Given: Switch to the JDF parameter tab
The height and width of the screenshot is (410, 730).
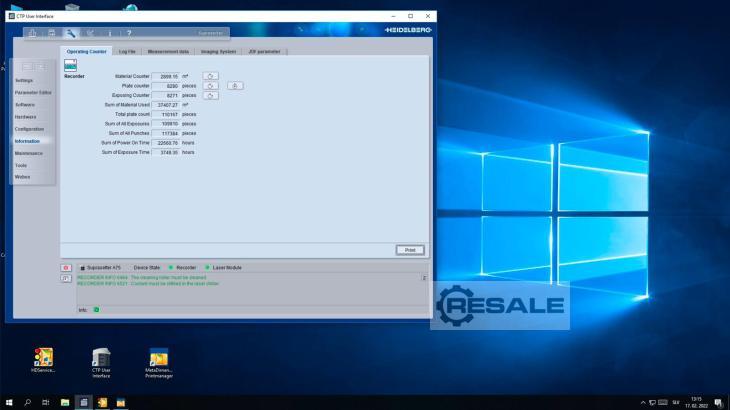Looking at the screenshot, I should [x=264, y=52].
